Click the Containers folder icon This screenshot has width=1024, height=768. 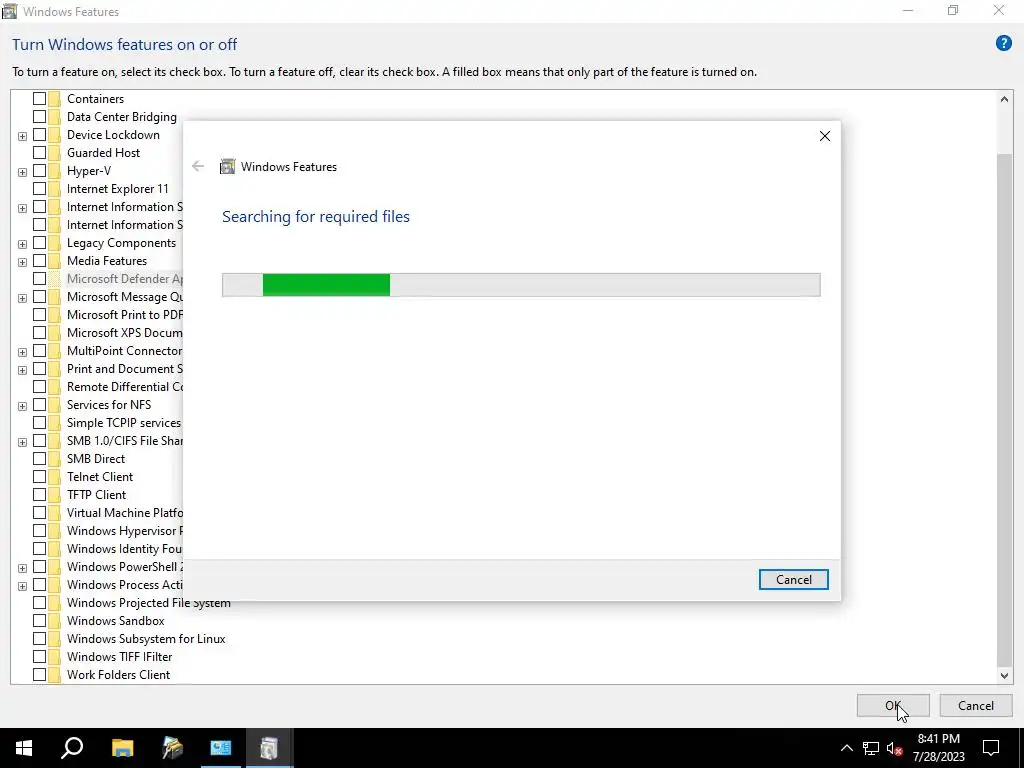(x=54, y=99)
